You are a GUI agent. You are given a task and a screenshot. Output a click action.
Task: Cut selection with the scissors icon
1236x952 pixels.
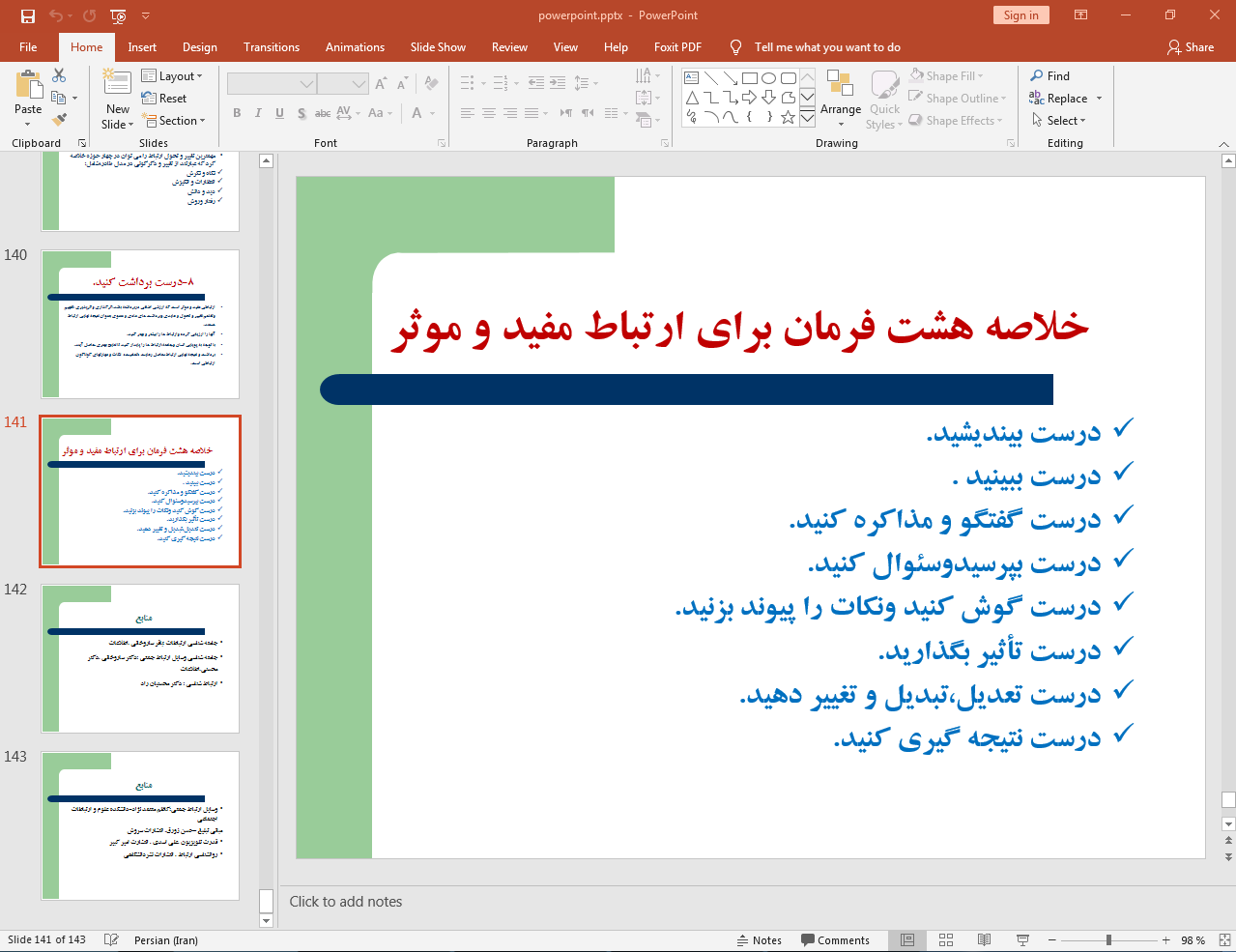pyautogui.click(x=59, y=75)
